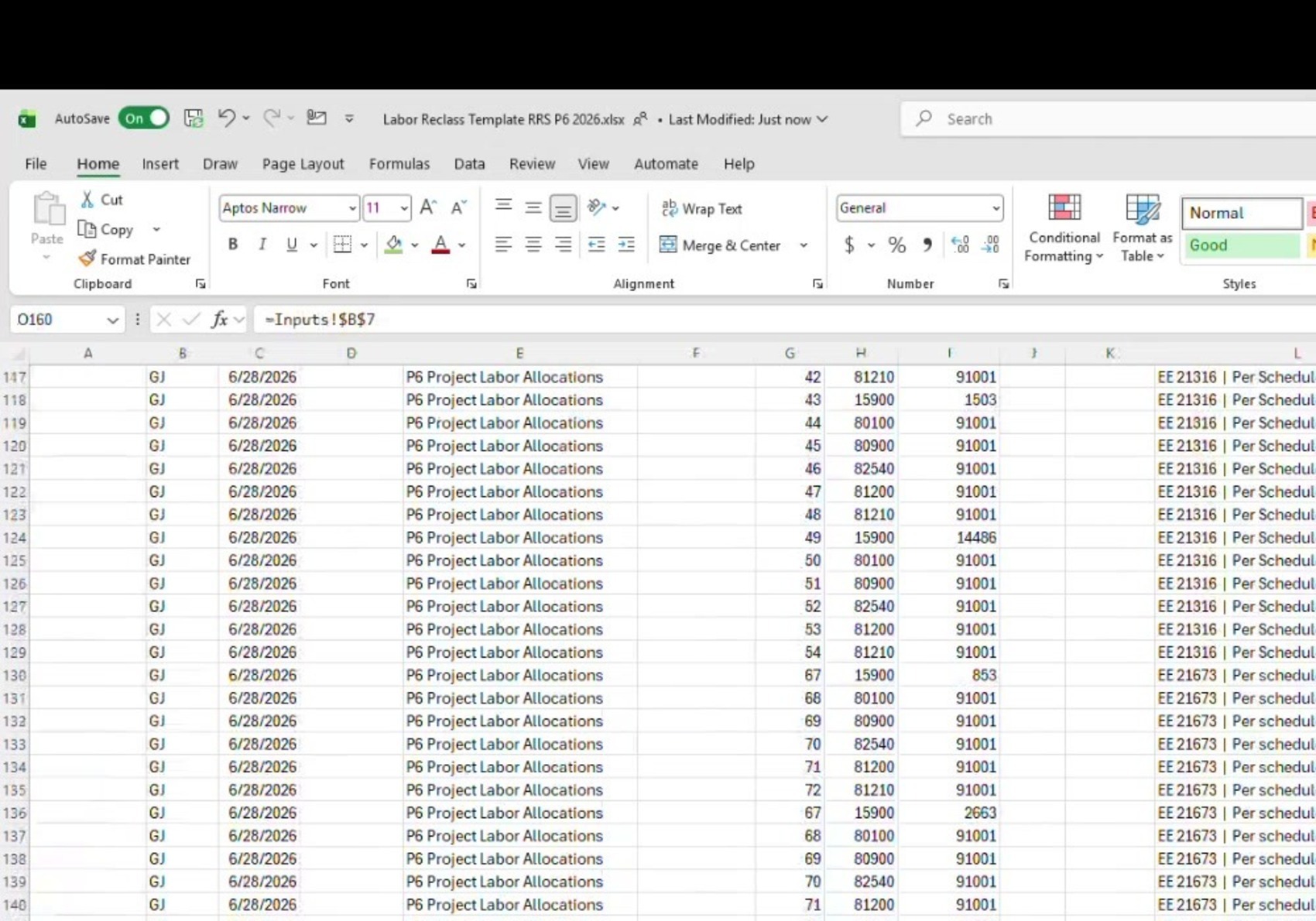Switch to the Insert tab
This screenshot has width=1316, height=921.
(160, 163)
